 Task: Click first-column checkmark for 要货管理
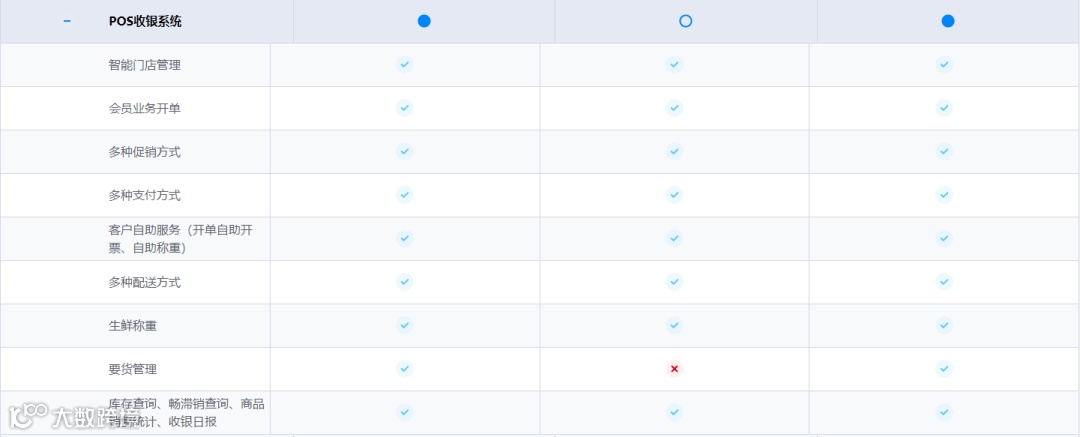point(404,369)
